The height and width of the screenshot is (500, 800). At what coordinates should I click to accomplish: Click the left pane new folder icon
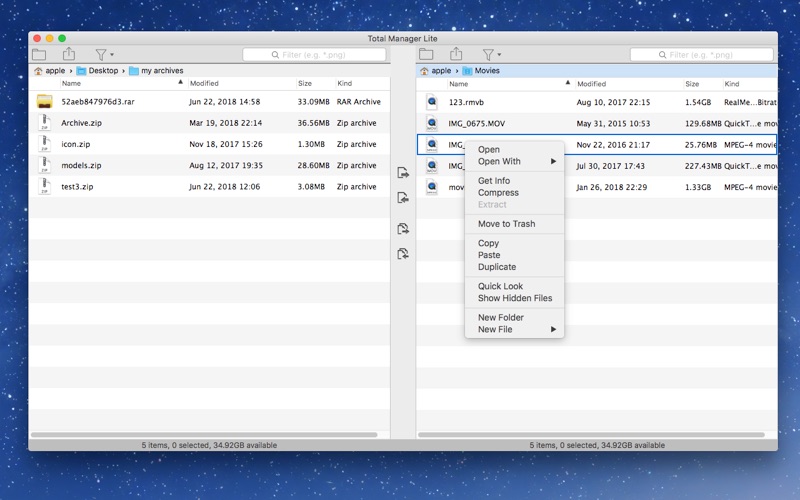tap(39, 54)
